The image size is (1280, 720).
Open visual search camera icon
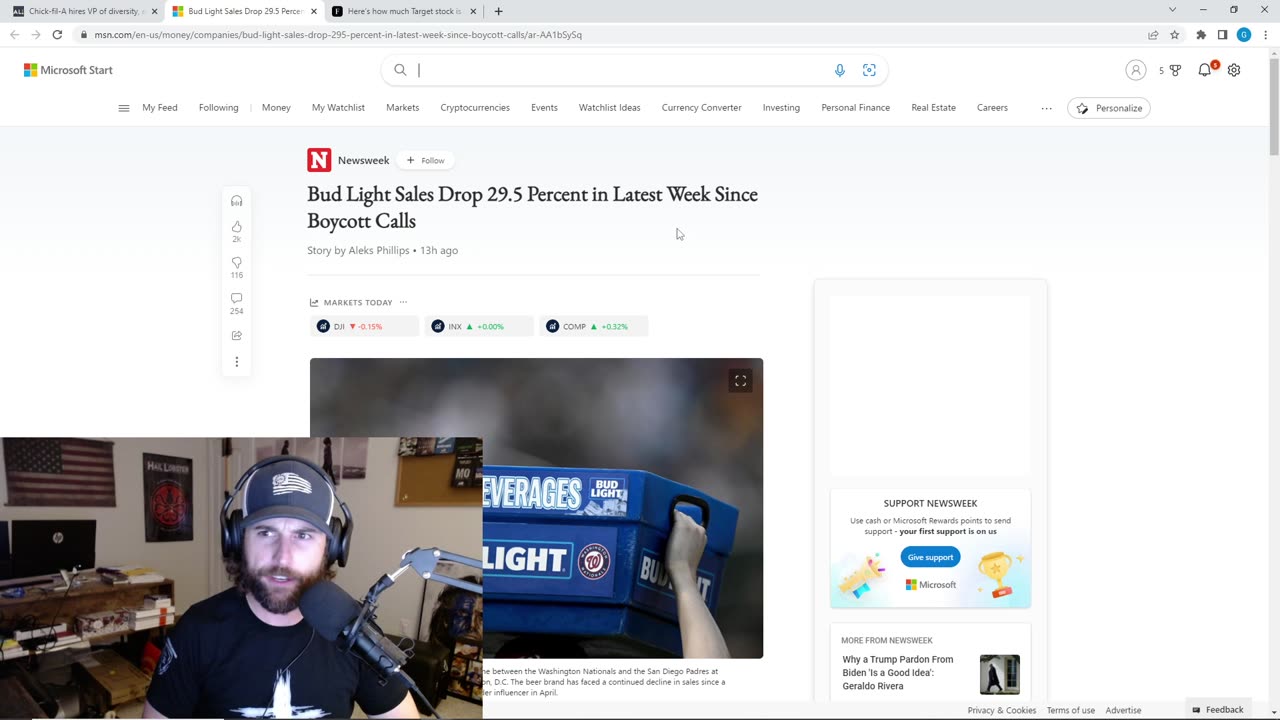(x=869, y=70)
